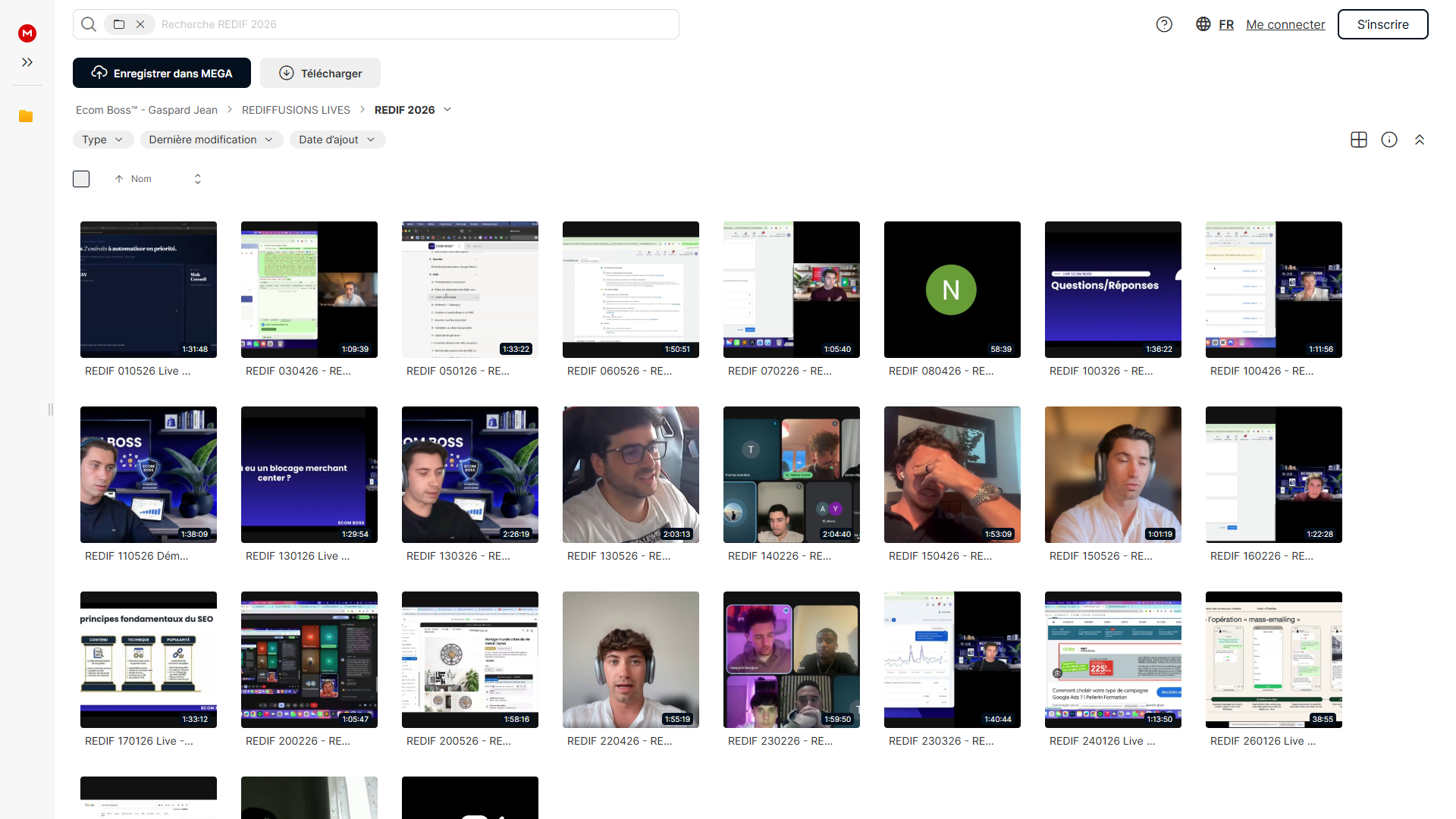Show folder info icon
Screen dimensions: 1456x819
tap(1389, 140)
